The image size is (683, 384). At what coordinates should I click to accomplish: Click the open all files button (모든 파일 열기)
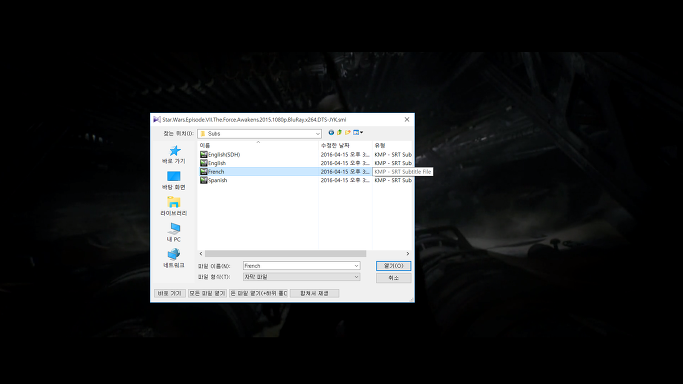pyautogui.click(x=207, y=293)
